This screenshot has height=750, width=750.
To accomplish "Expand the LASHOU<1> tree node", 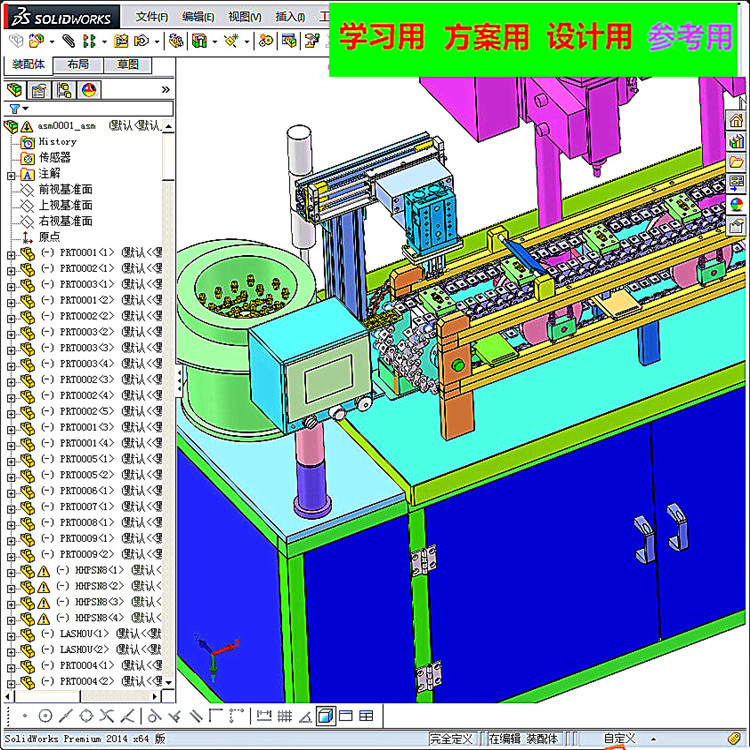I will [11, 636].
